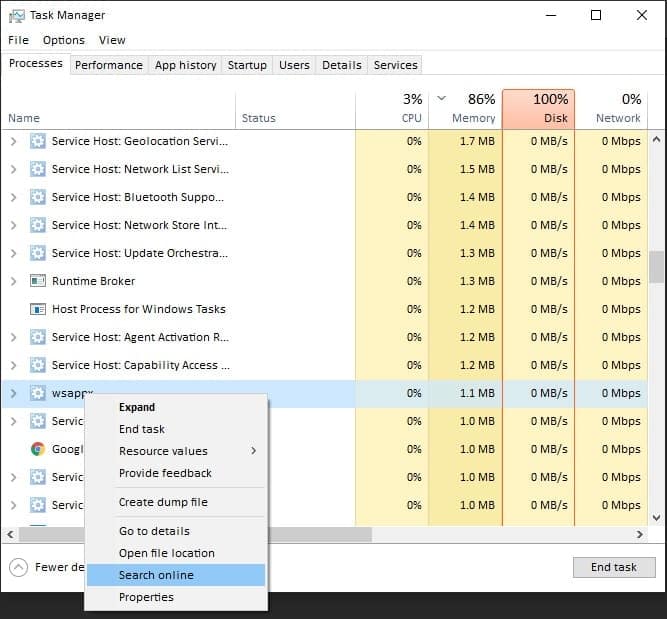
Task: Open the File menu
Action: click(18, 40)
